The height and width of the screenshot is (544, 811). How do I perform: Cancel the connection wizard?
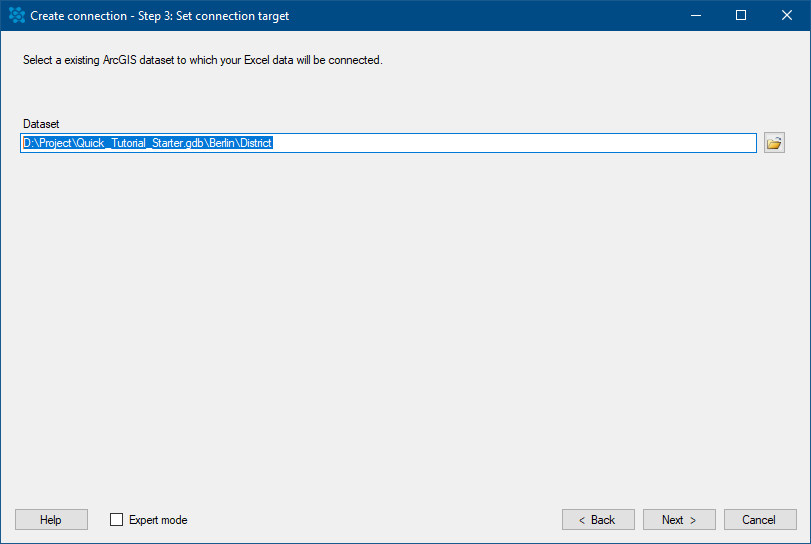[760, 520]
